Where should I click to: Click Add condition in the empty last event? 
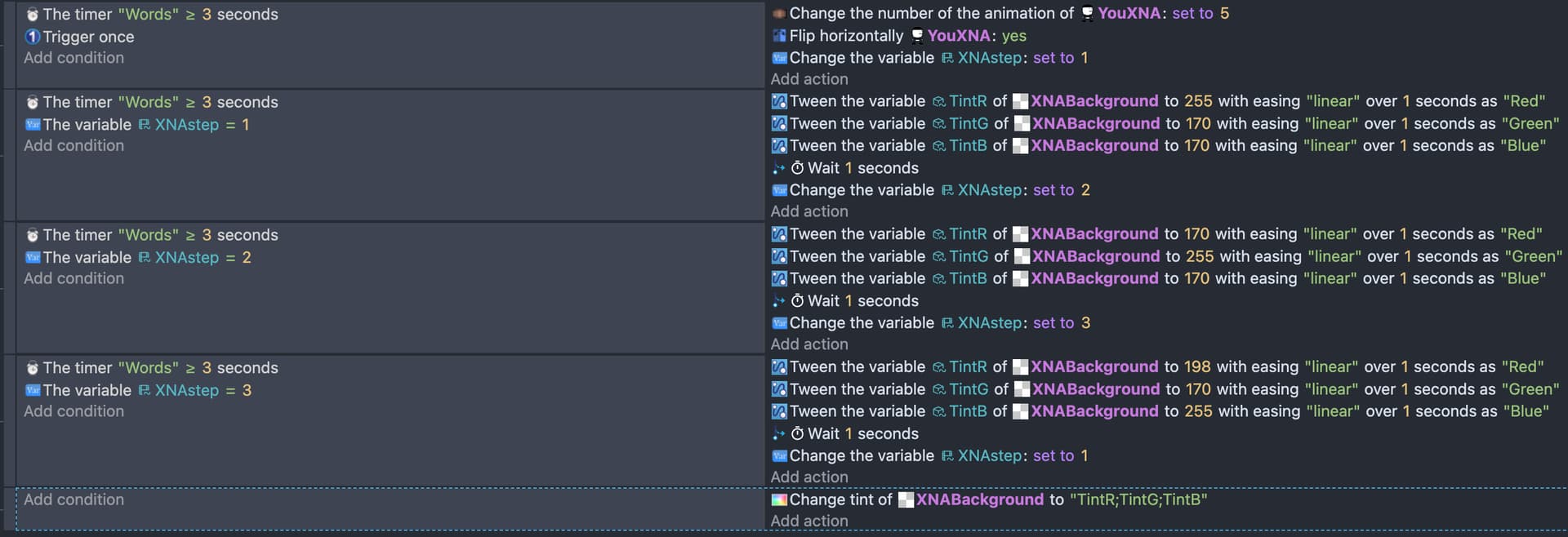coord(73,499)
